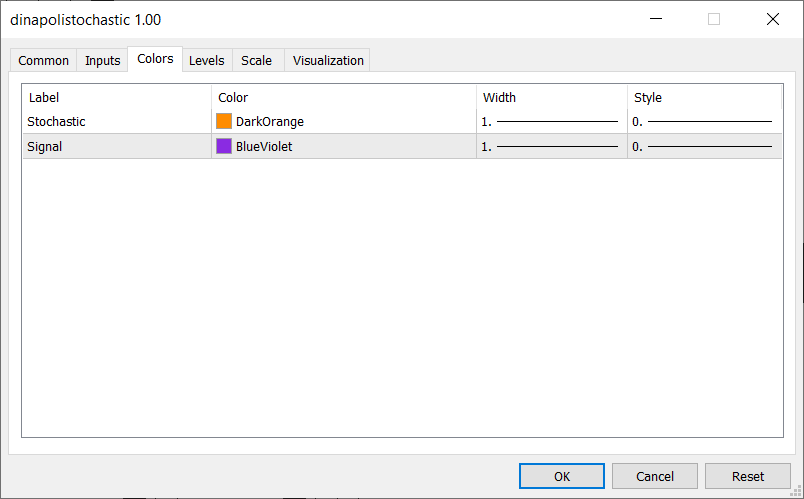The height and width of the screenshot is (499, 804).
Task: Open the Visualization tab
Action: (328, 61)
